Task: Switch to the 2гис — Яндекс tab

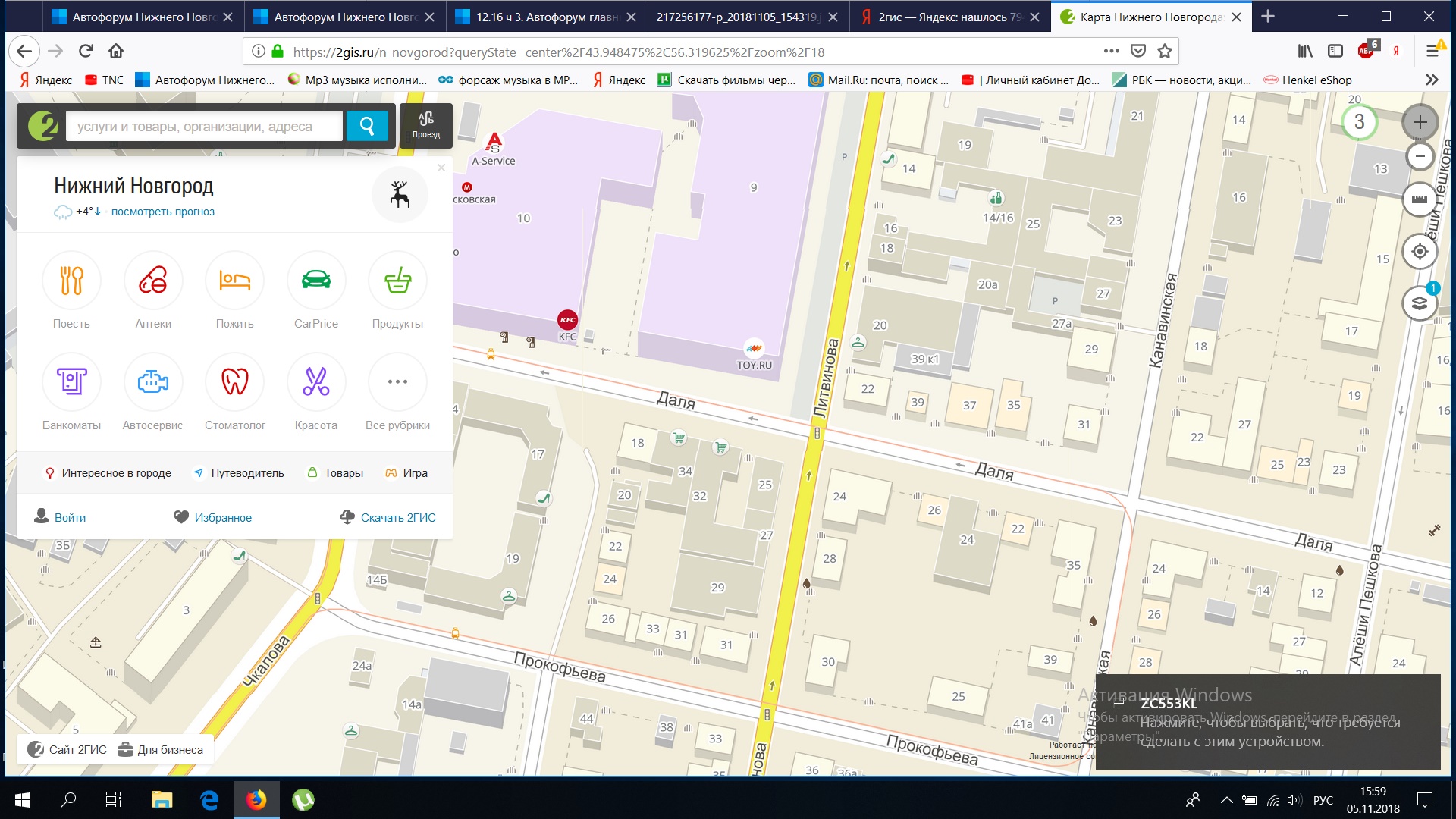Action: (949, 17)
